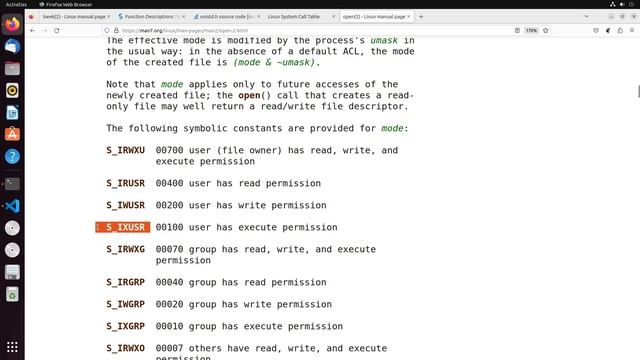Open the first disc drive icon in dock
The width and height of the screenshot is (640, 360).
pos(12,228)
